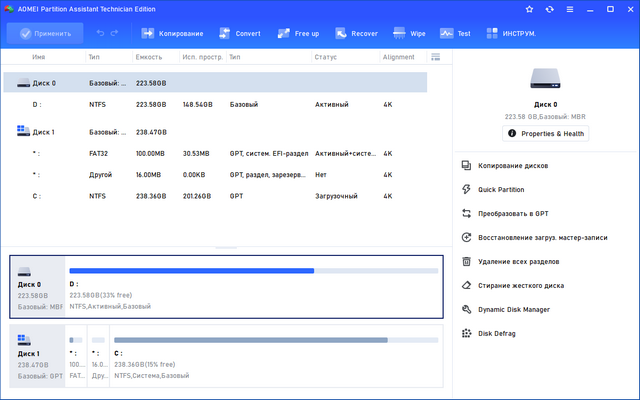Viewport: 640px width, 400px height.
Task: Open the Копирование (copy) tool
Action: 172,33
